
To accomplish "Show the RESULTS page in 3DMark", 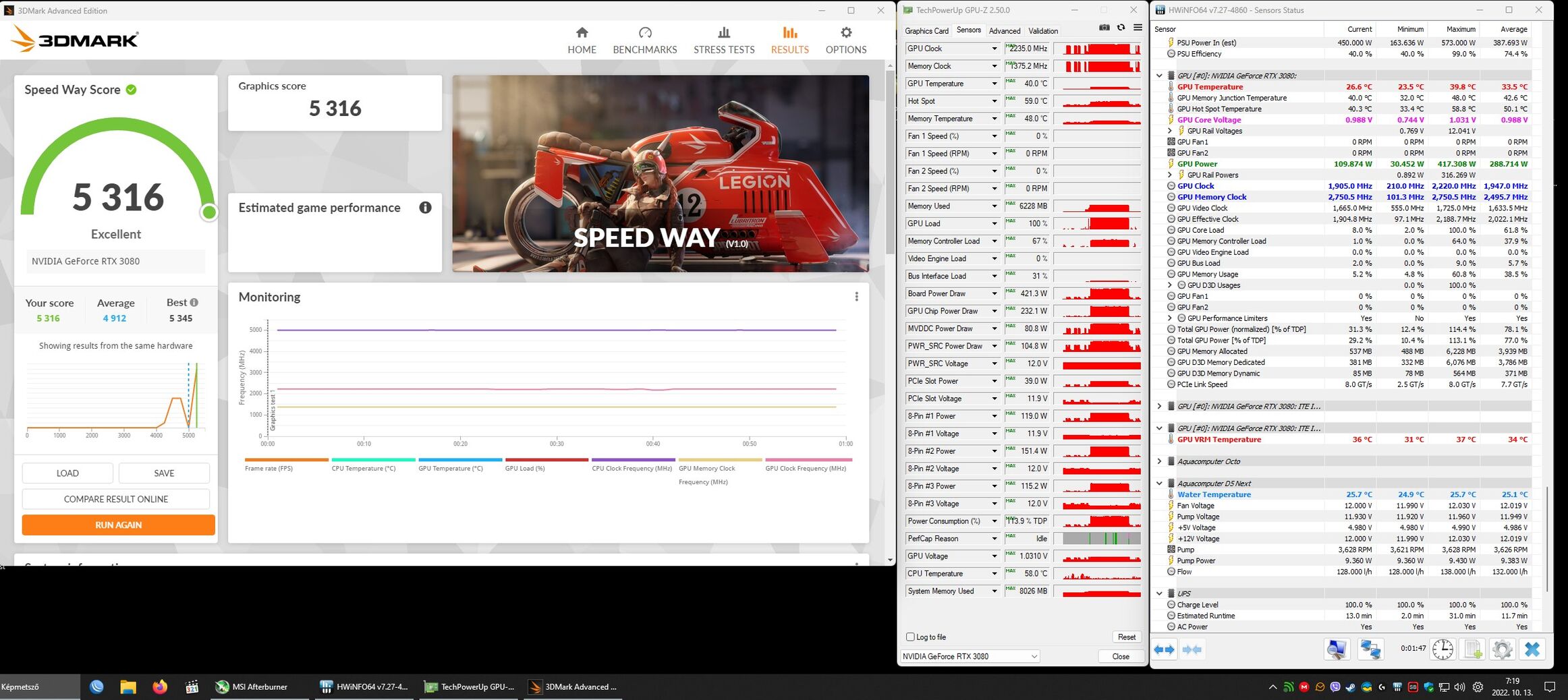I will coord(789,40).
